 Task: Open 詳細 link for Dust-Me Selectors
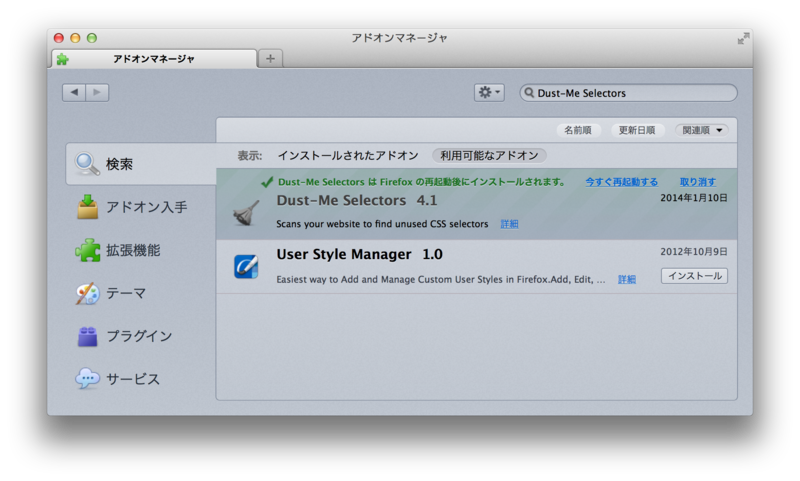pos(509,224)
